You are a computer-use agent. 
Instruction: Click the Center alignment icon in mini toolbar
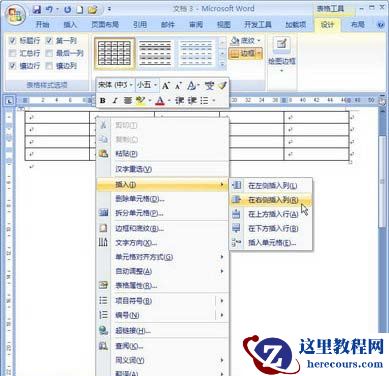point(128,100)
